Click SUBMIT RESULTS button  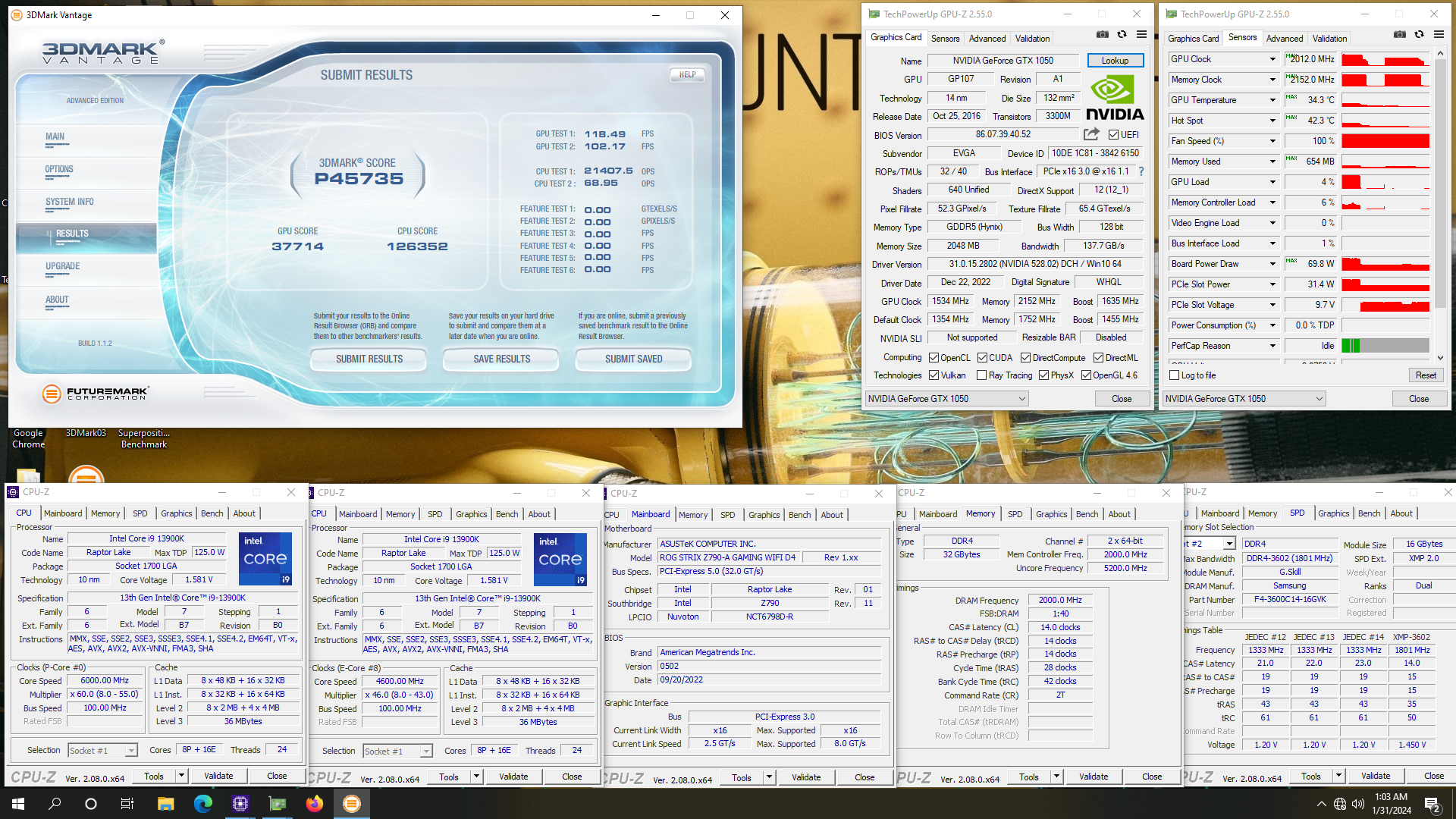point(369,359)
